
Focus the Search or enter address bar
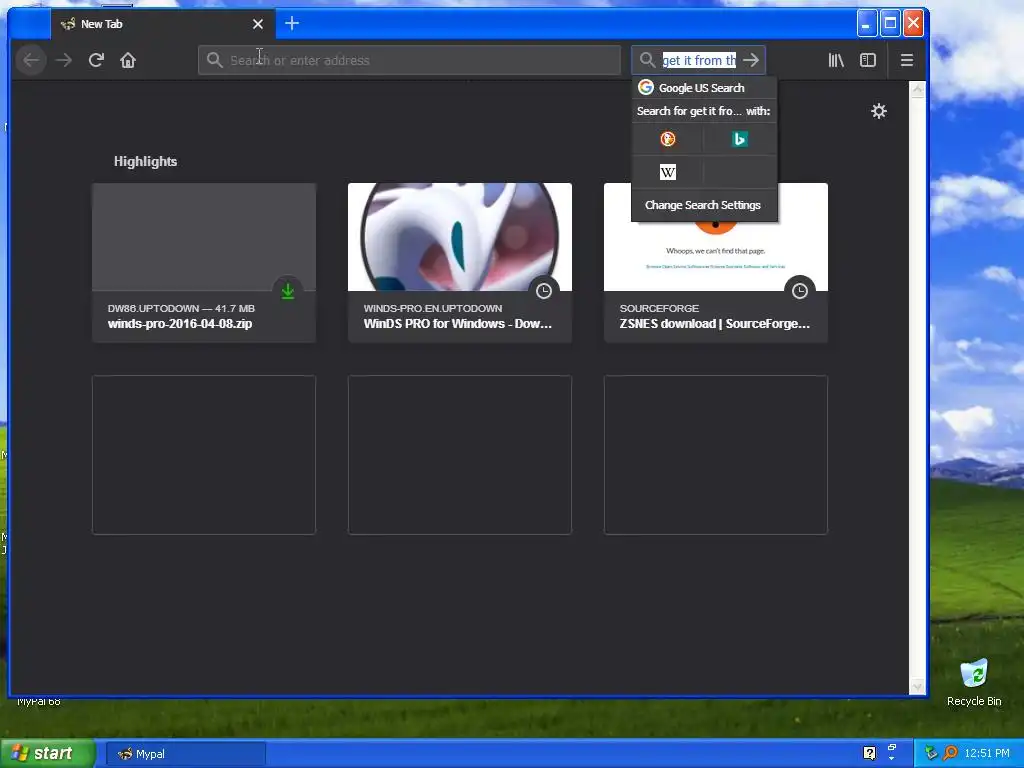(x=409, y=60)
